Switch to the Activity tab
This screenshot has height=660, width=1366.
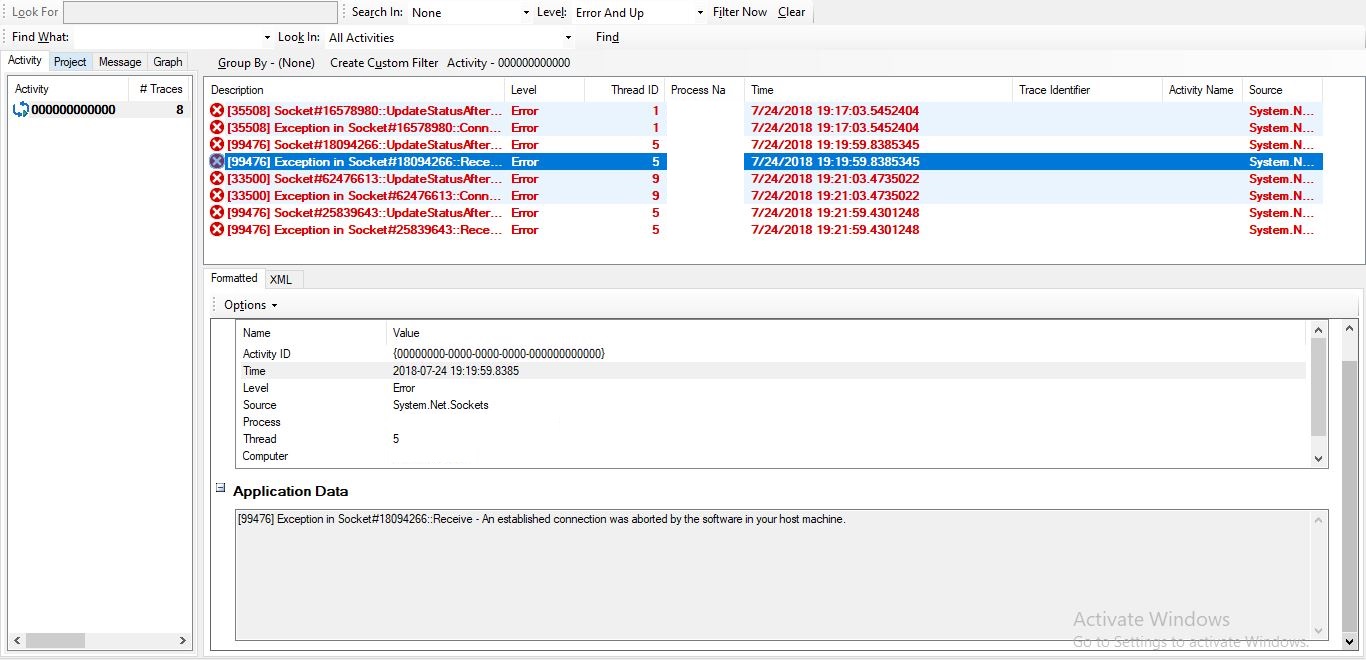tap(25, 61)
